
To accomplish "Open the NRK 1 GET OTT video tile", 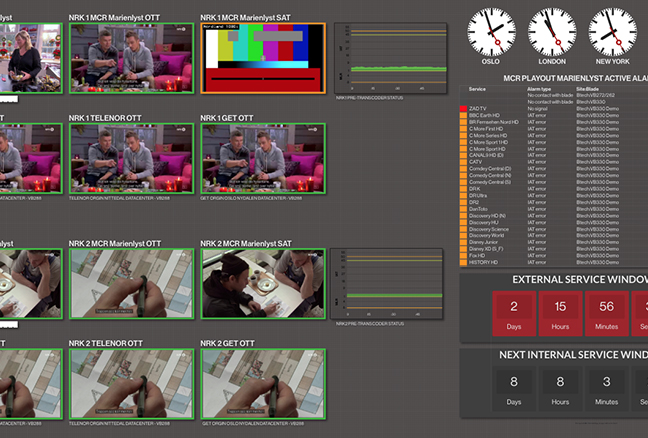I will (x=263, y=159).
